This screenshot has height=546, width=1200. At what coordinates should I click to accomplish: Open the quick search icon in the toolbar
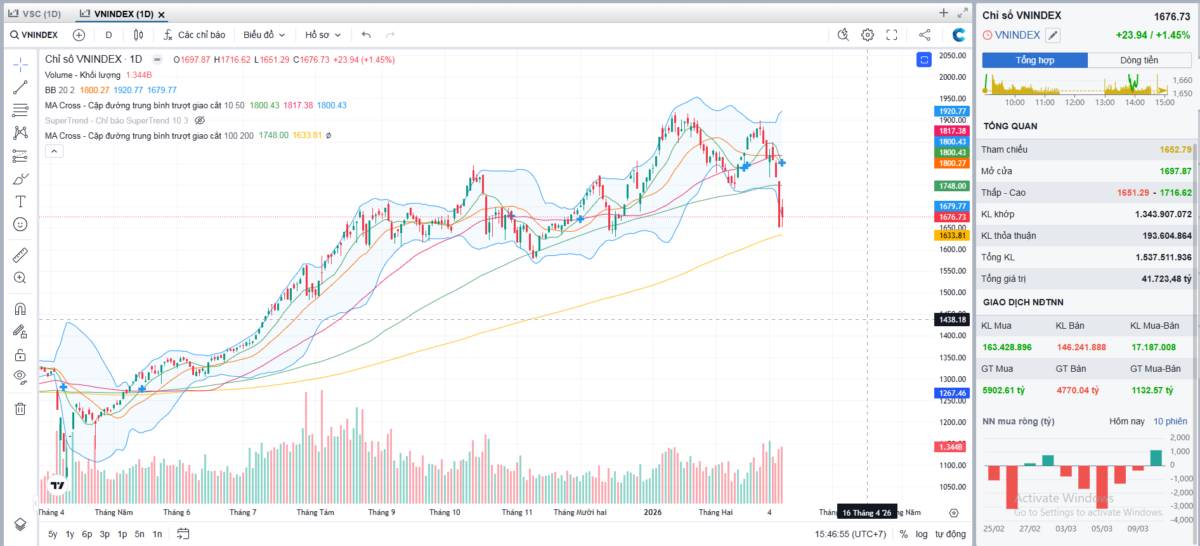click(x=842, y=34)
